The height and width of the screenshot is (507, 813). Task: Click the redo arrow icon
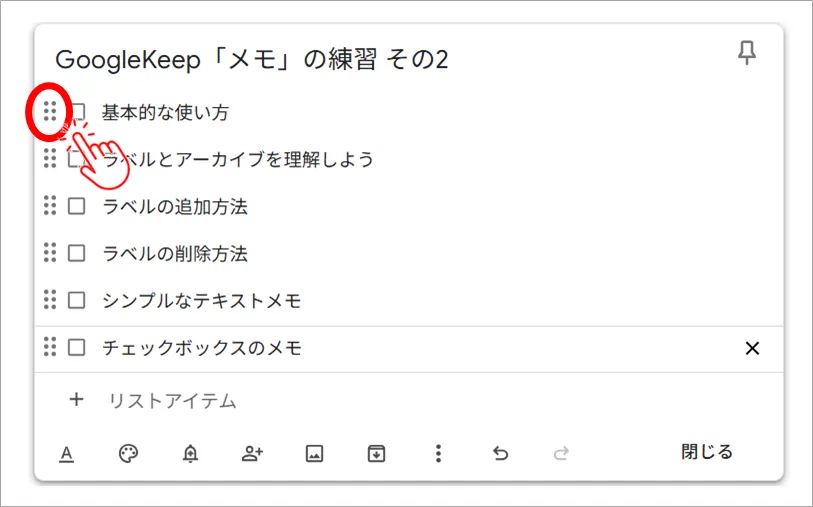562,454
